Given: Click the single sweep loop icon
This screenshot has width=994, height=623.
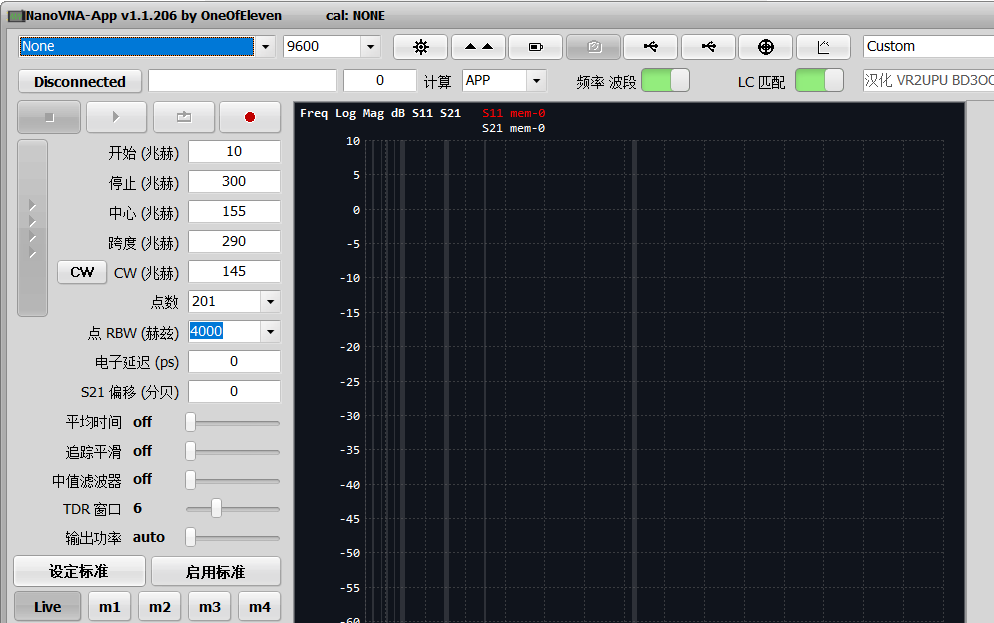Looking at the screenshot, I should pos(183,117).
